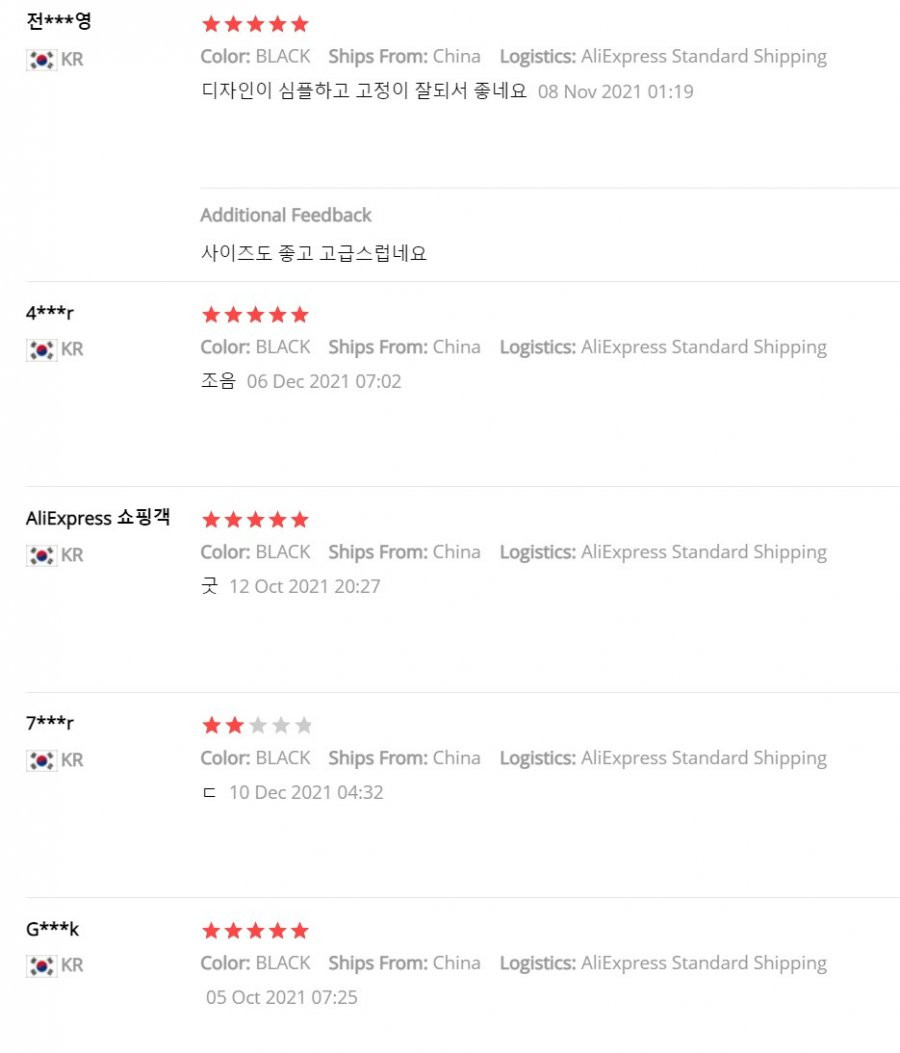
Task: Click the star rating of AliExpress 쇼핑객's review
Action: pyautogui.click(x=255, y=520)
